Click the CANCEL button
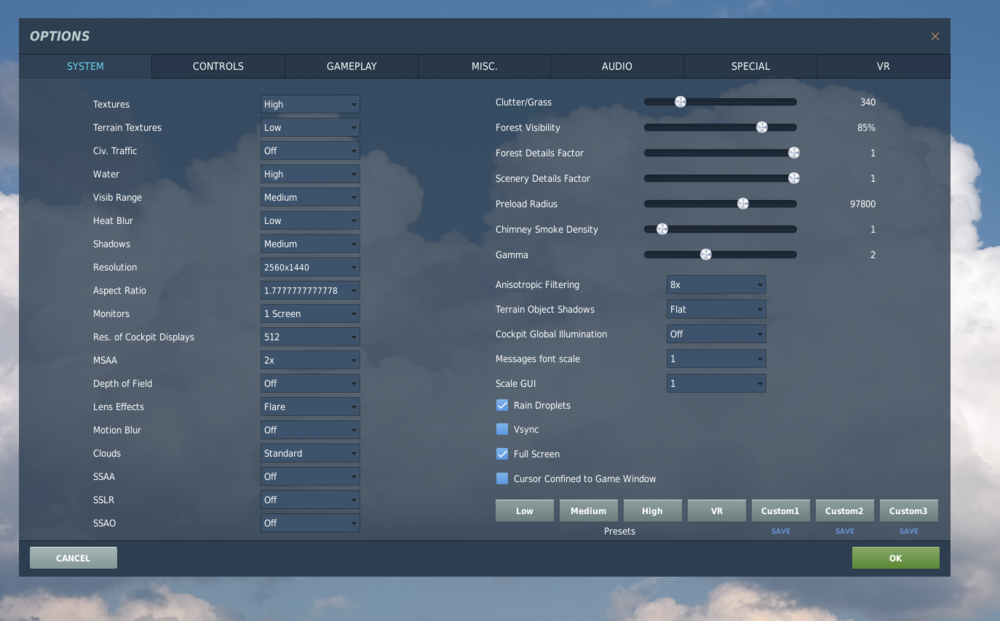The width and height of the screenshot is (1000, 621). pos(72,557)
